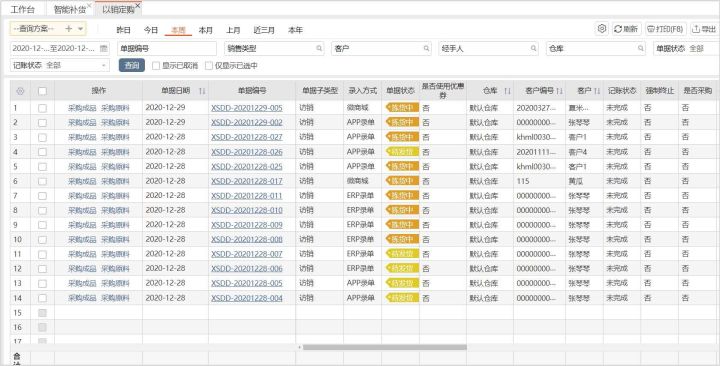Click the magnifier icon in 销售类型 field

319,48
